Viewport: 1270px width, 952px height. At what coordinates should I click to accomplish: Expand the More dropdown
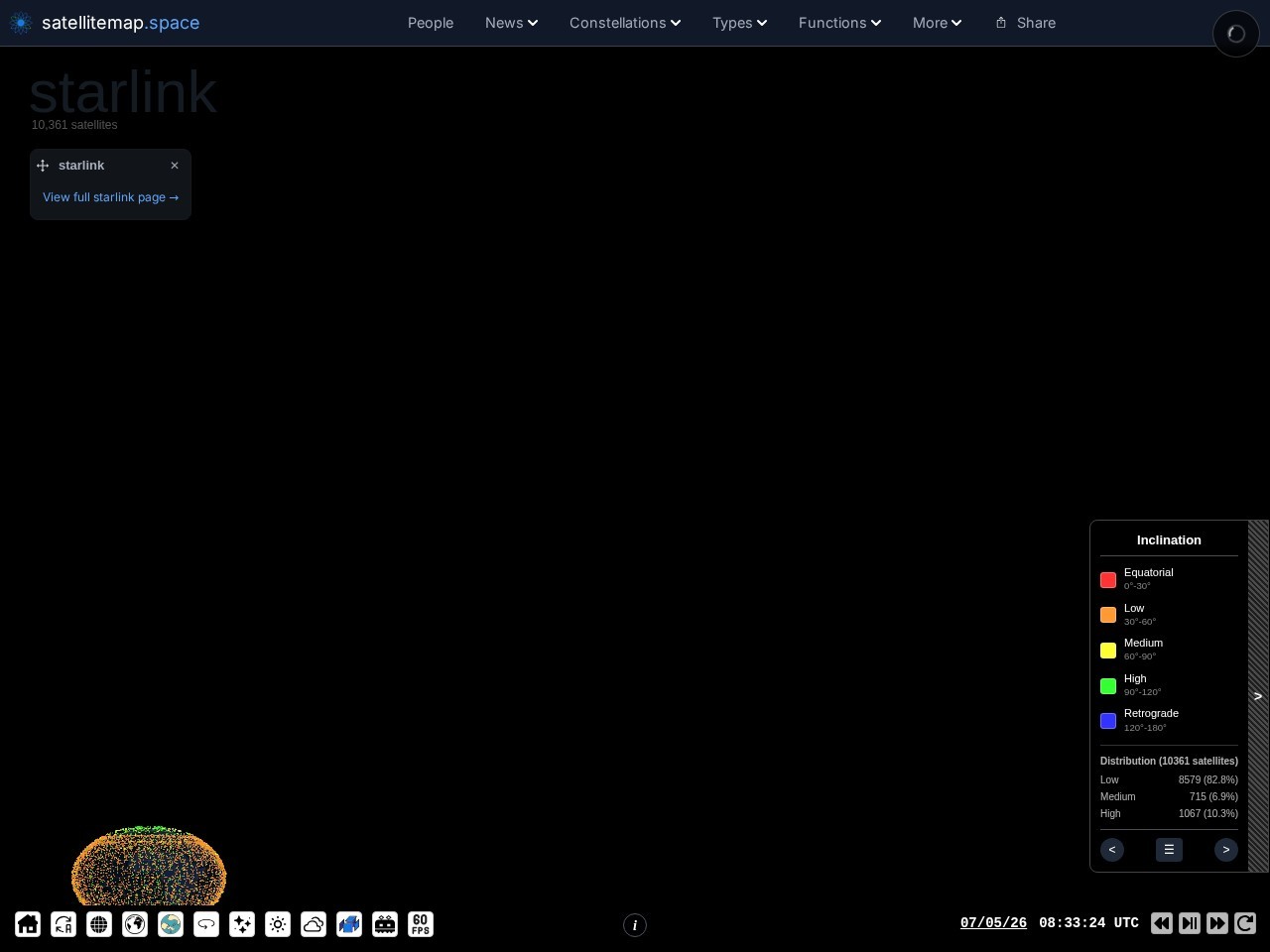pos(937,23)
